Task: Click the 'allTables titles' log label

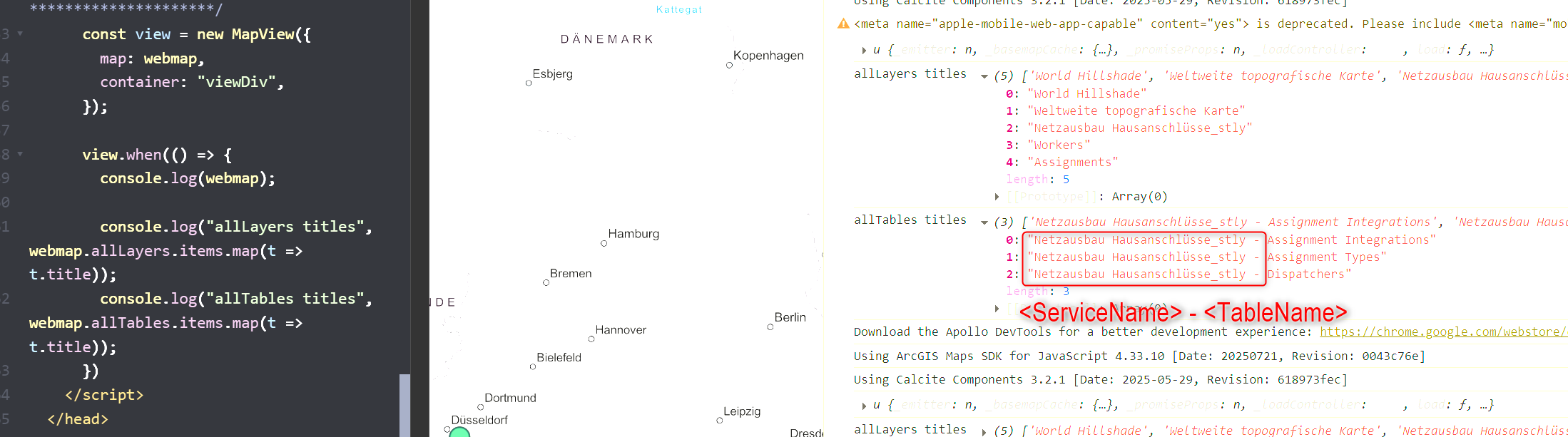Action: point(910,220)
